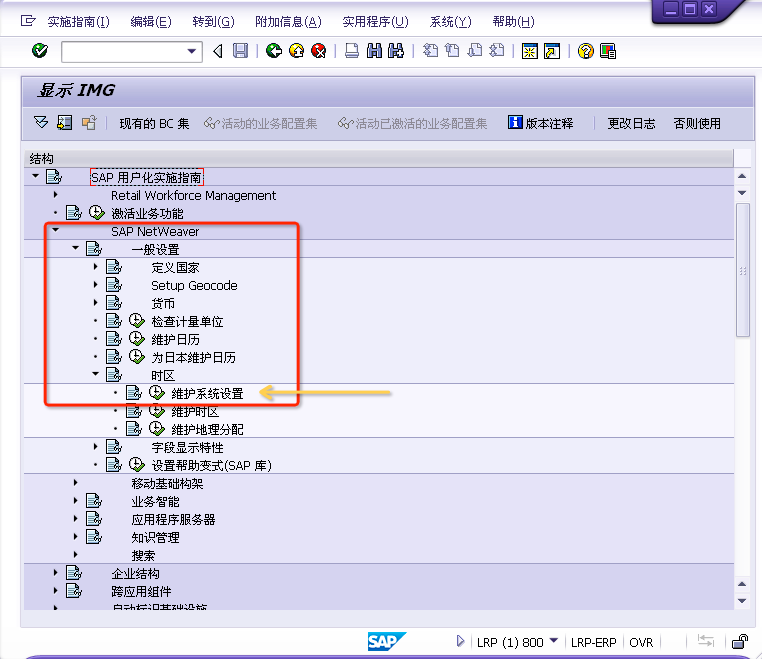The height and width of the screenshot is (659, 762).
Task: Open documentation icon for 维护系统设置
Action: [134, 393]
